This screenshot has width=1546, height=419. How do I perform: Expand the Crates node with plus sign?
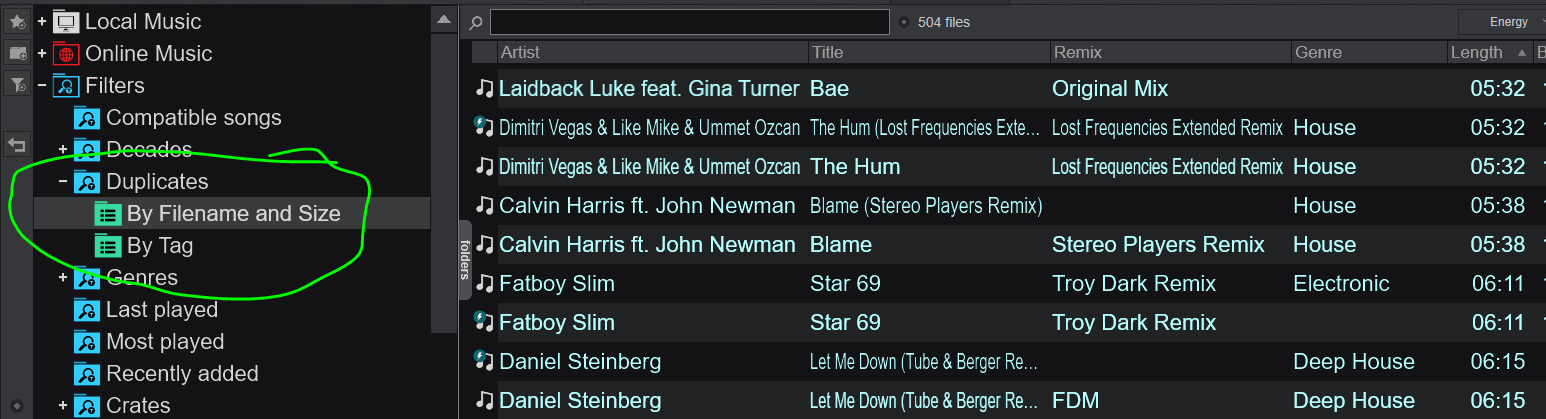62,405
